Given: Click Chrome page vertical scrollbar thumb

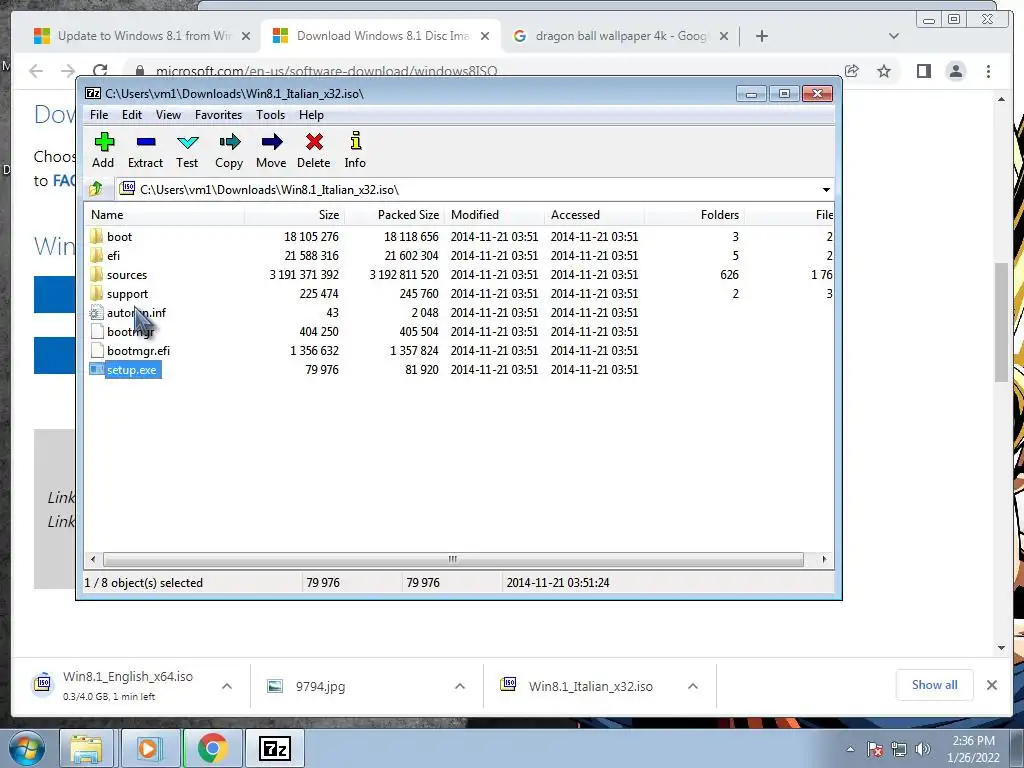Looking at the screenshot, I should point(1001,322).
